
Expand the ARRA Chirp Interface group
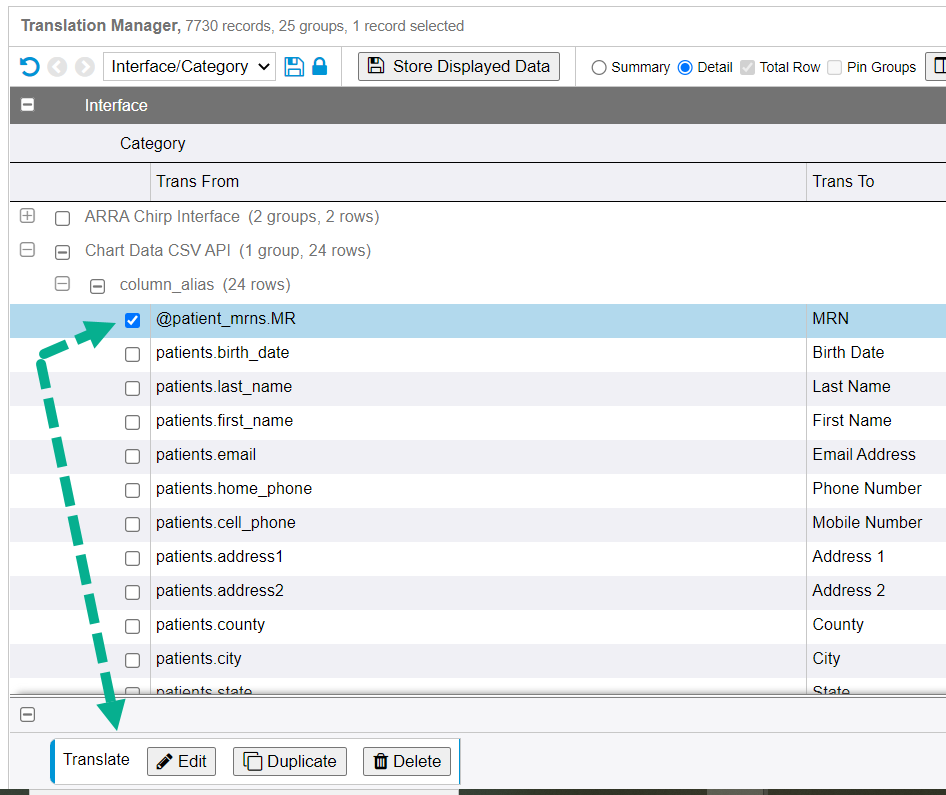click(28, 217)
